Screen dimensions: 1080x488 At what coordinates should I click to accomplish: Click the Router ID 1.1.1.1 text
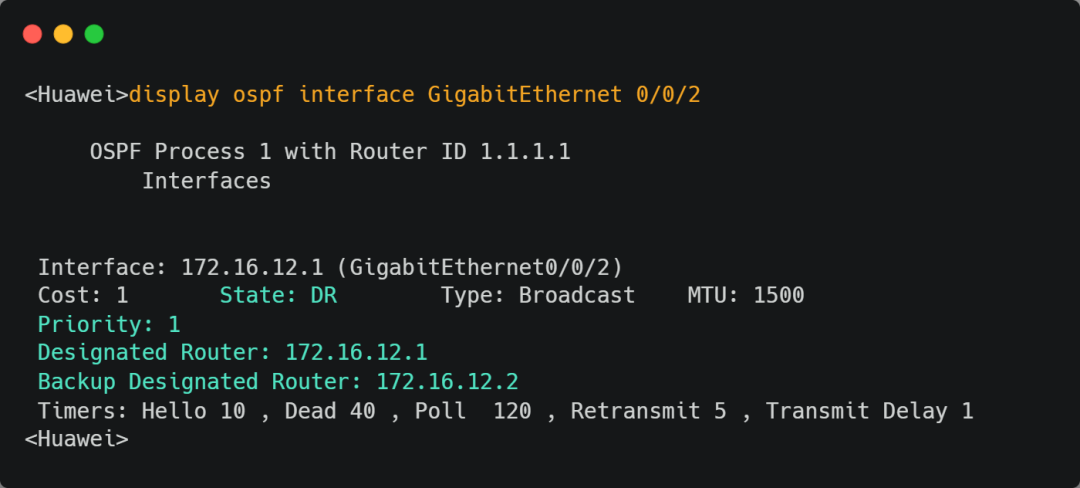[x=460, y=151]
